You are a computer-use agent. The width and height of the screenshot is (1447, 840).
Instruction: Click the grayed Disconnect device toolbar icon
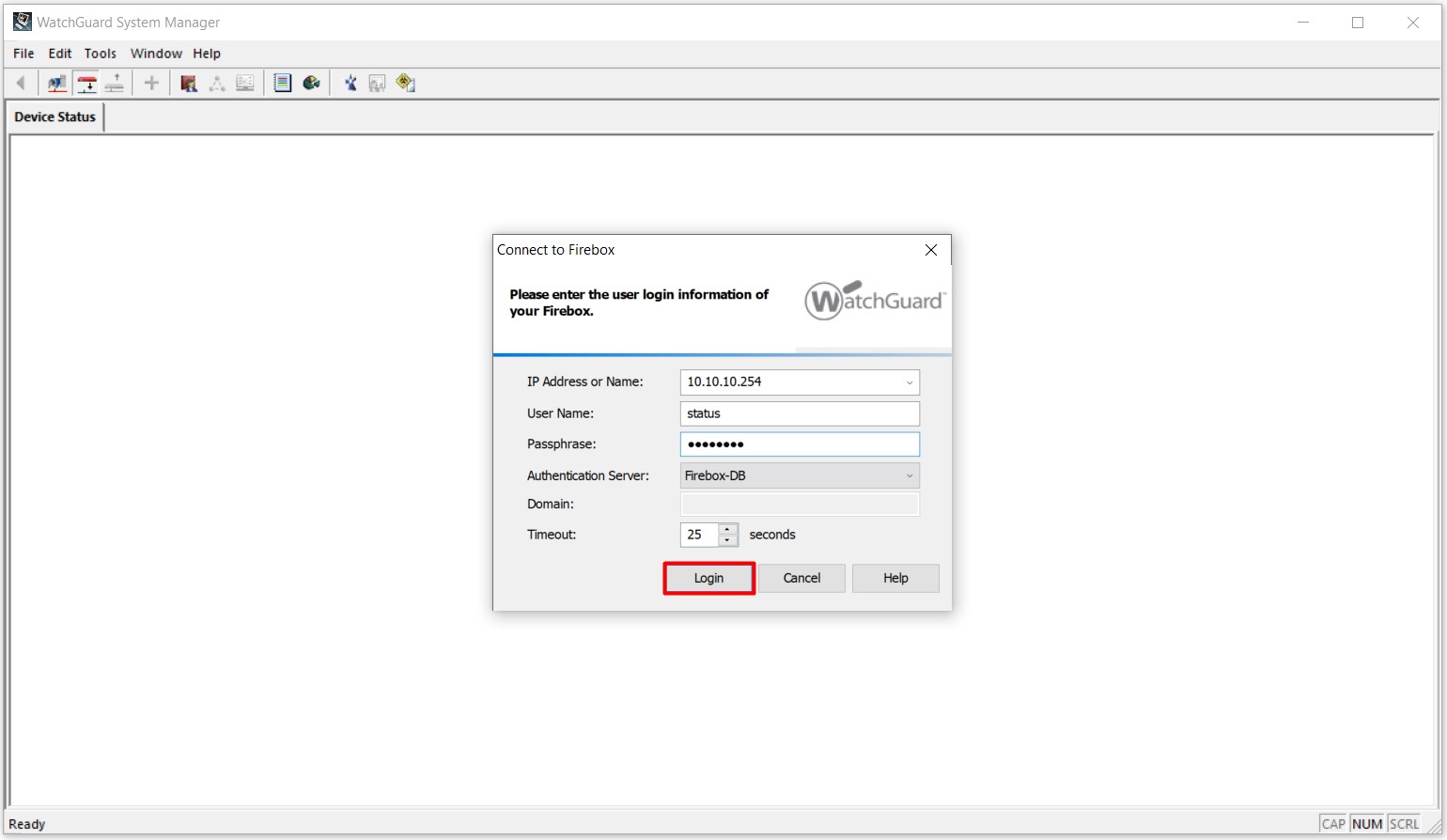point(115,84)
